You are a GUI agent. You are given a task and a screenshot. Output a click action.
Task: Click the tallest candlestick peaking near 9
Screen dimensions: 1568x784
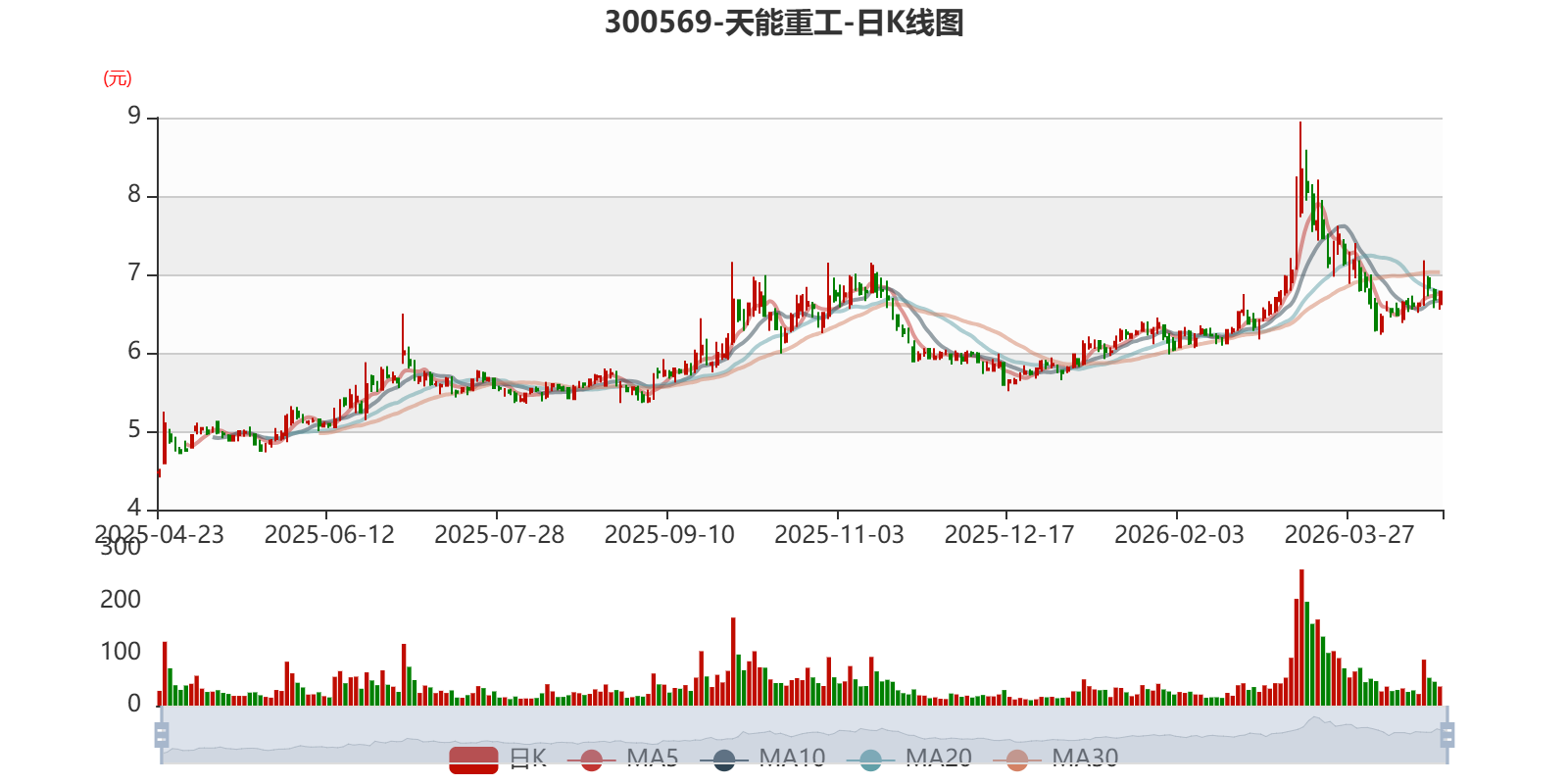[1300, 169]
